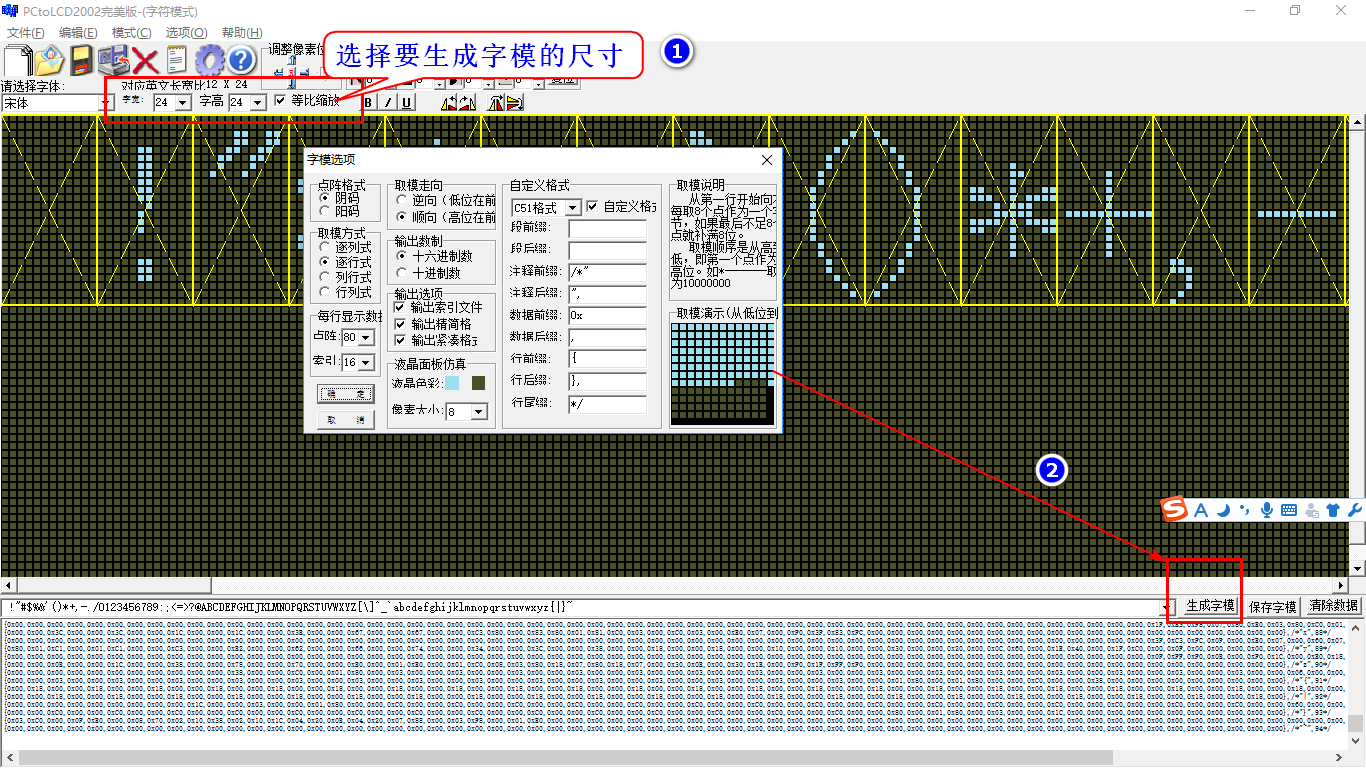Viewport: 1366px width, 768px height.
Task: Select 列行式 sampling mode
Action: point(324,277)
